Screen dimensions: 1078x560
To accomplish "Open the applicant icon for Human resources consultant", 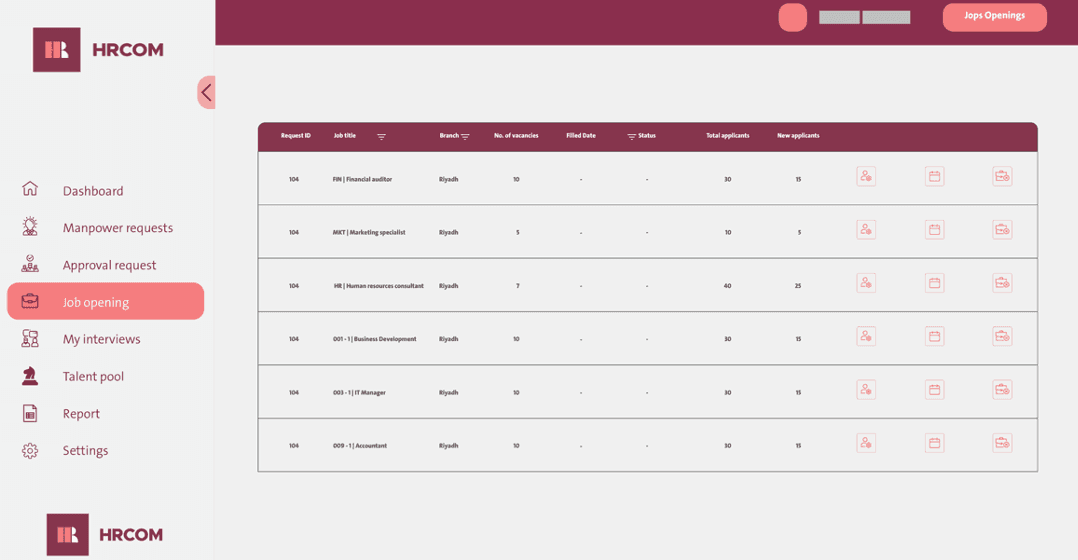I will point(866,283).
